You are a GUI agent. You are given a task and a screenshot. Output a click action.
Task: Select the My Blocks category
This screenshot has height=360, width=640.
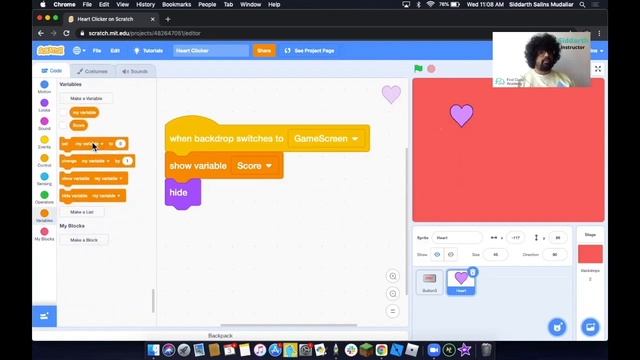pos(44,234)
